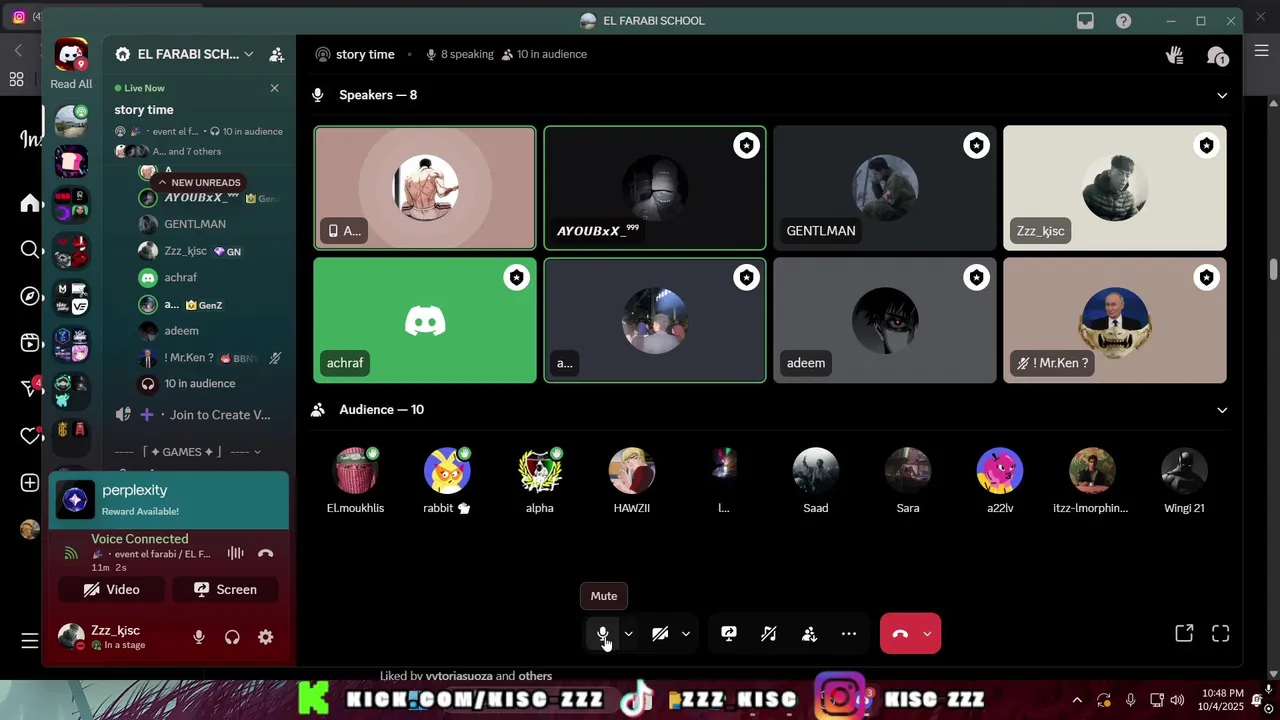Open more options three-dots menu

pos(849,634)
